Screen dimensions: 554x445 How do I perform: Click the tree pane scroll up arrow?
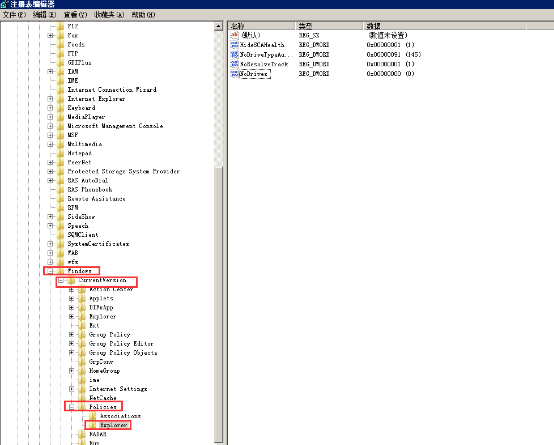point(218,26)
